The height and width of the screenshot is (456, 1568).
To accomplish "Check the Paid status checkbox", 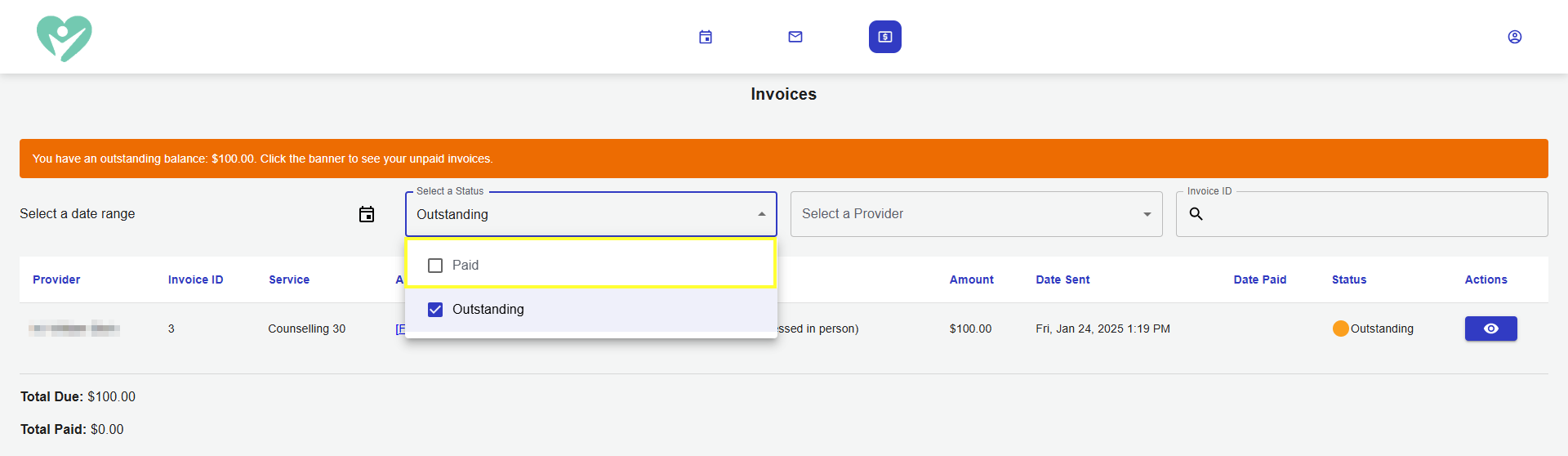I will click(x=435, y=266).
